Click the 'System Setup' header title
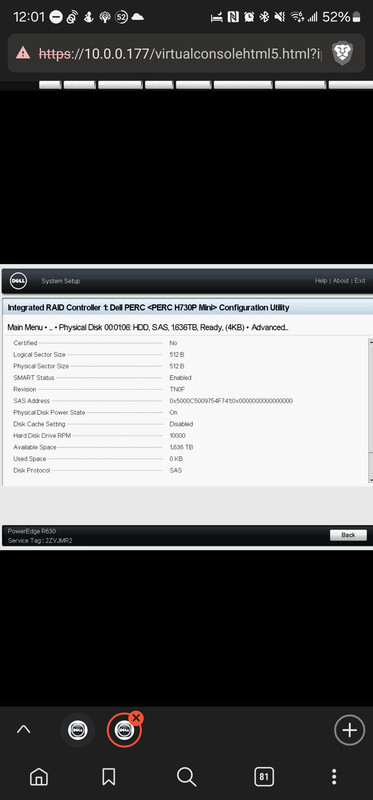 point(61,281)
